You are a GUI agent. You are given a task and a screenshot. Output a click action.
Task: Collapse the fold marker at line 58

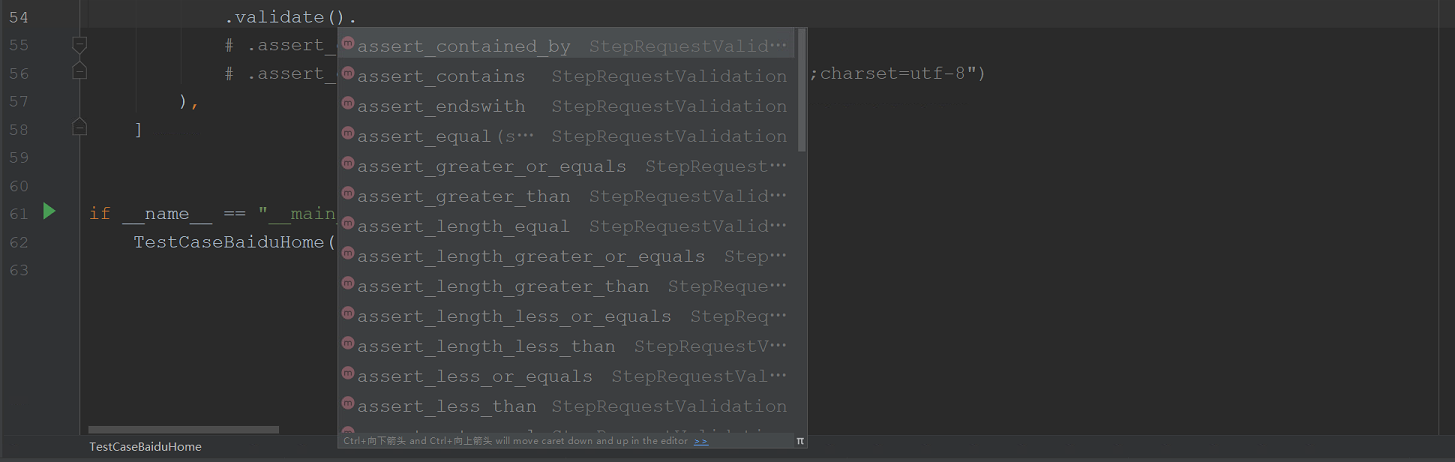(80, 127)
